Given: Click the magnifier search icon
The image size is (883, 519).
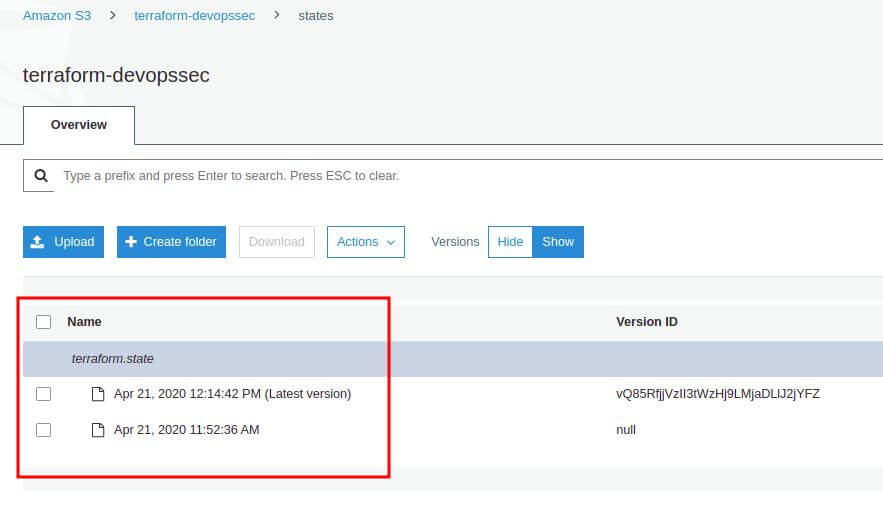Looking at the screenshot, I should tap(41, 176).
